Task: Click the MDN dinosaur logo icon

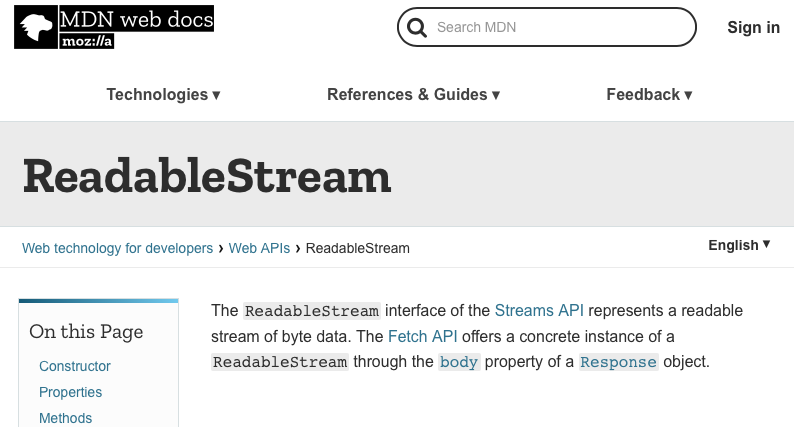Action: pos(36,27)
